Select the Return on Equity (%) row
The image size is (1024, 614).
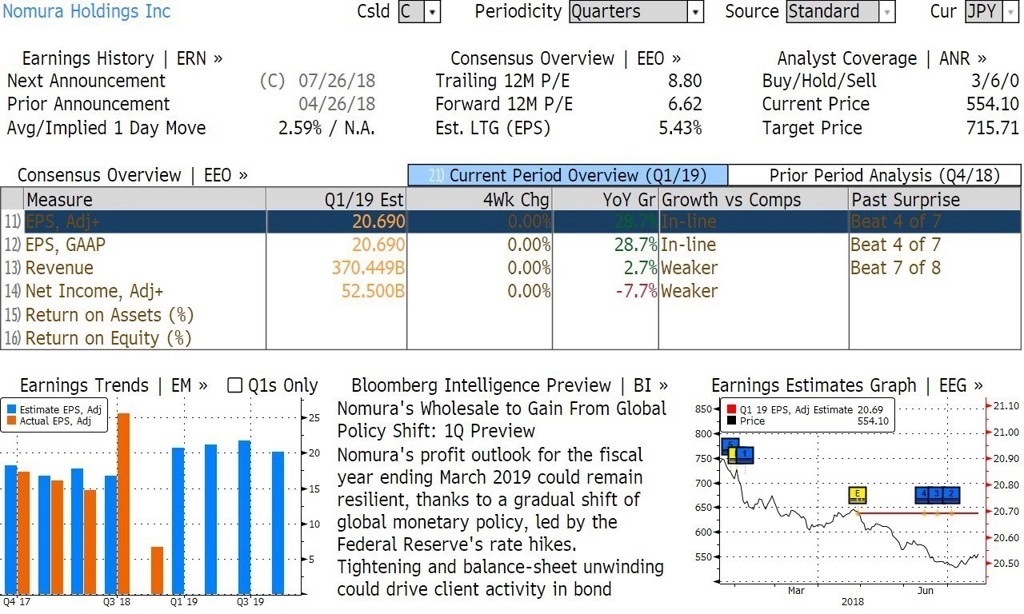pos(511,338)
